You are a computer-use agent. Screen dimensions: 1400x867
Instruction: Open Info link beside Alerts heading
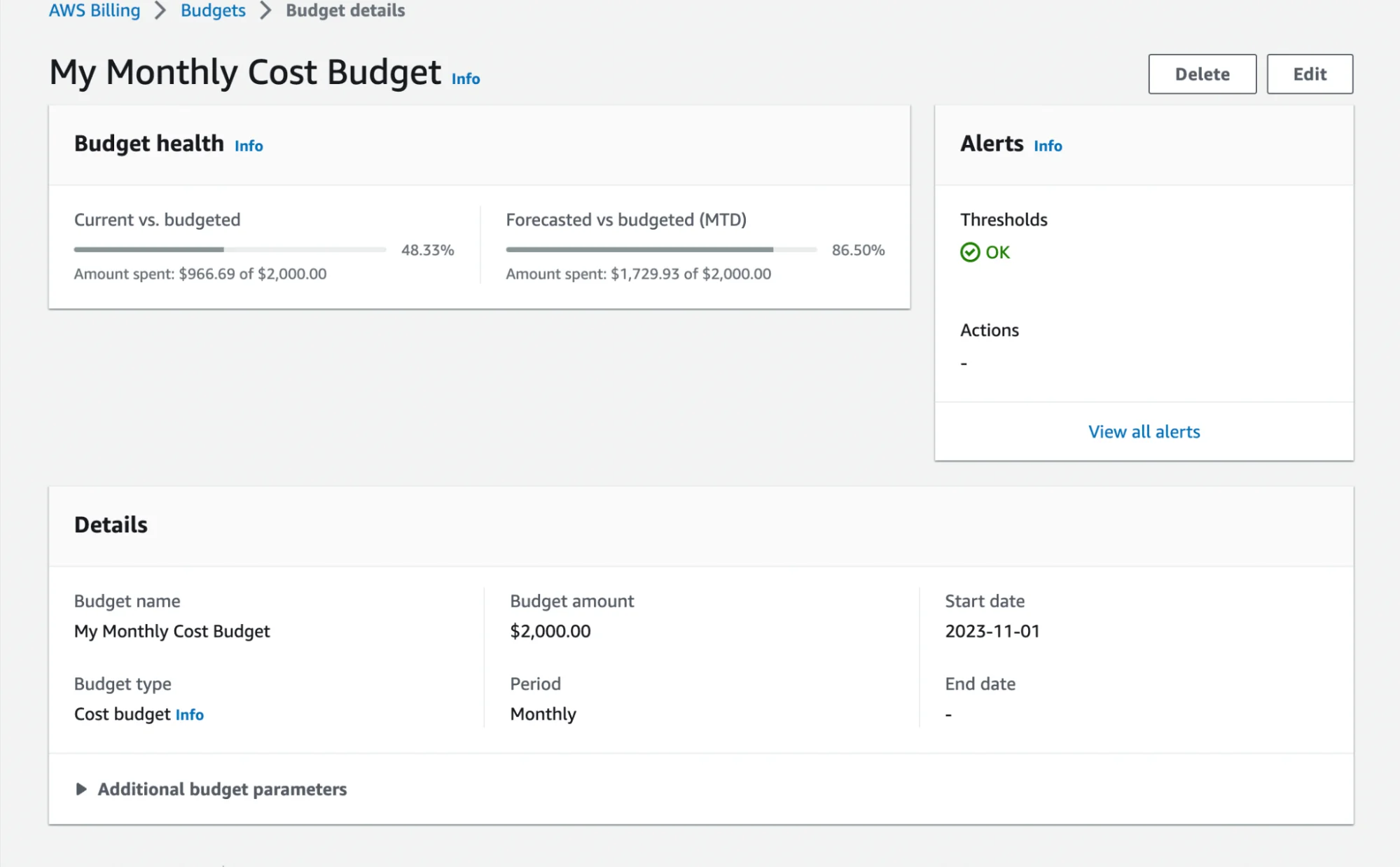pyautogui.click(x=1048, y=146)
